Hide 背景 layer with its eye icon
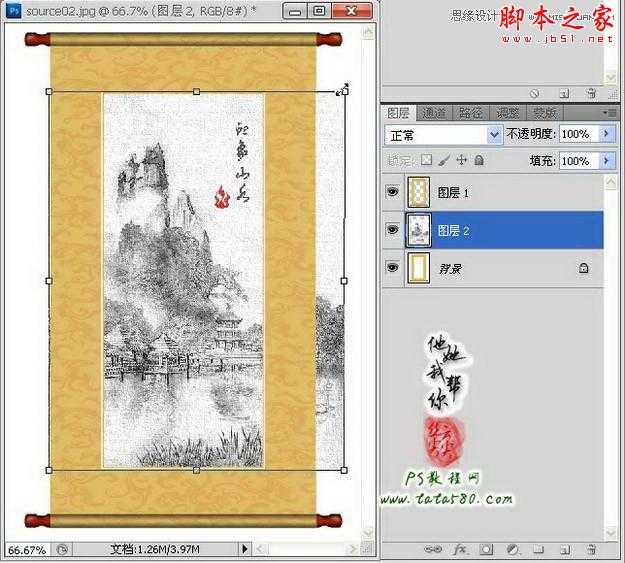 coord(392,267)
